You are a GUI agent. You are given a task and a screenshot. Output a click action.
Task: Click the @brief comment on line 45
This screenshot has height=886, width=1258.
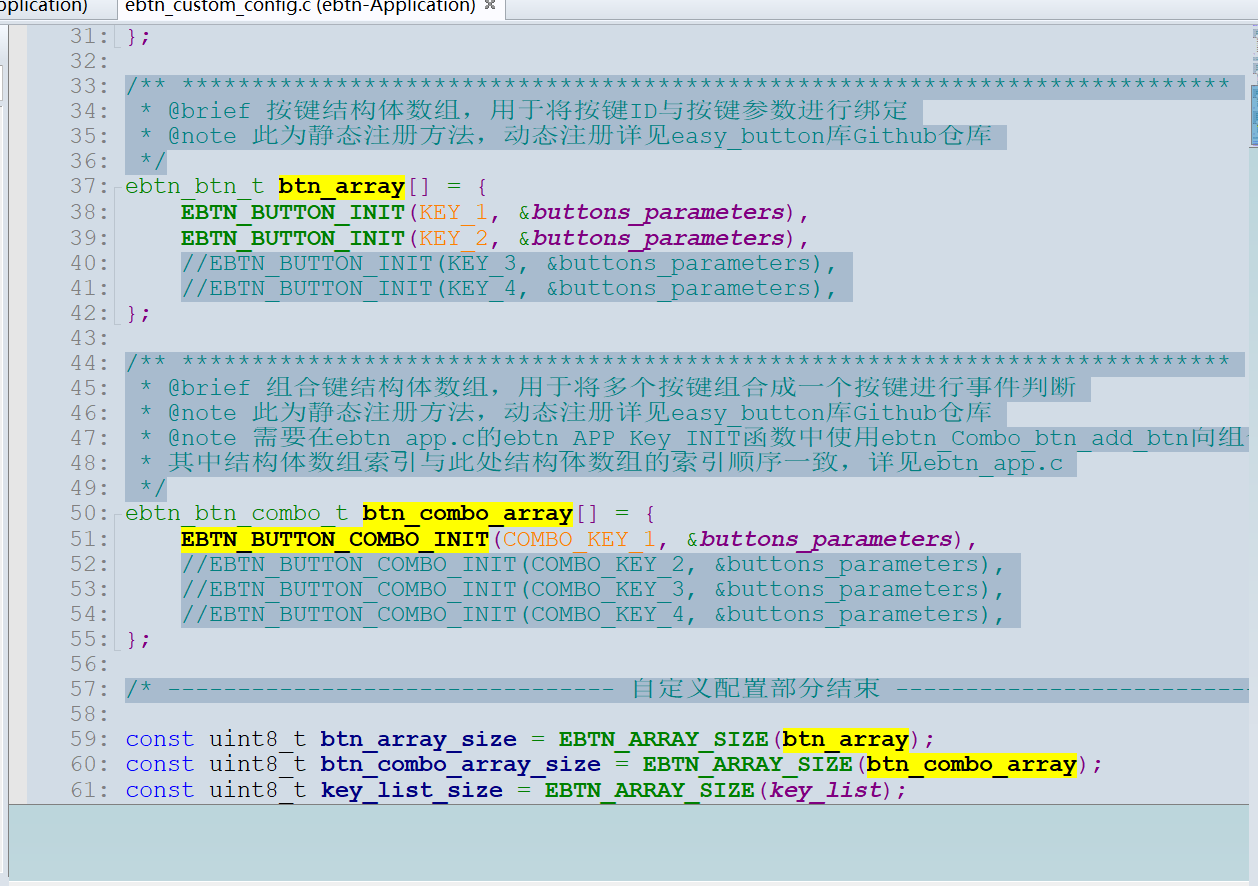pos(608,388)
